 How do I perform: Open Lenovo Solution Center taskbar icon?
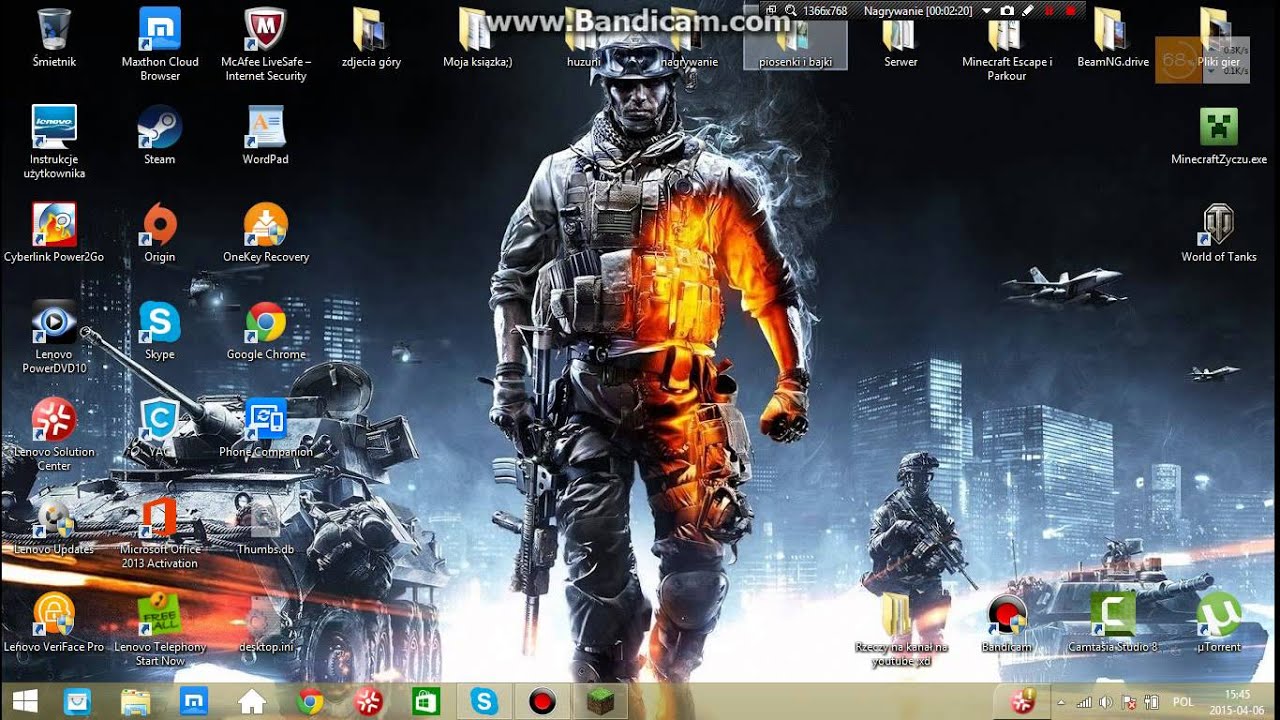click(368, 701)
